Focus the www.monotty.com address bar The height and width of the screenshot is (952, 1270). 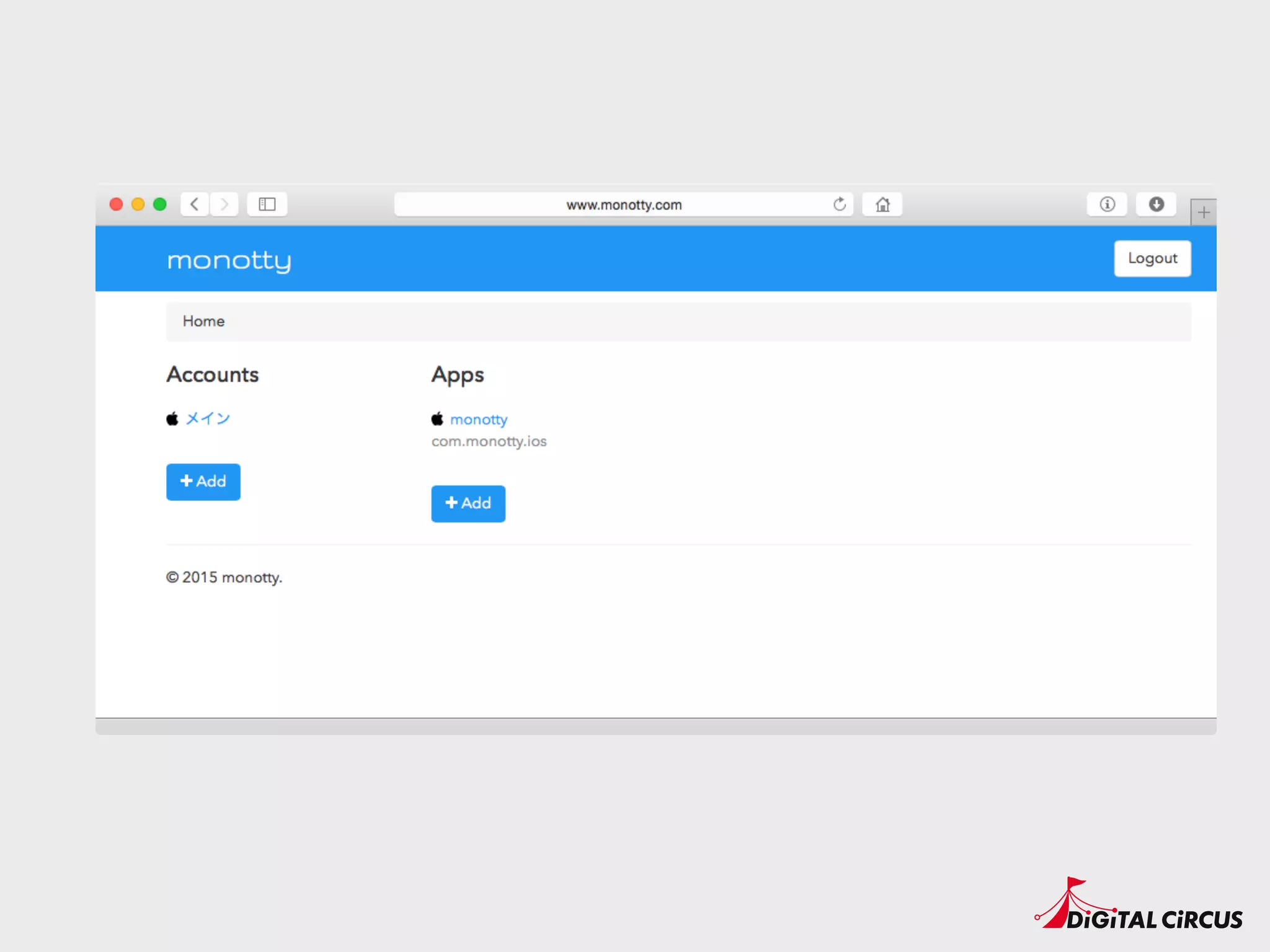pos(623,205)
